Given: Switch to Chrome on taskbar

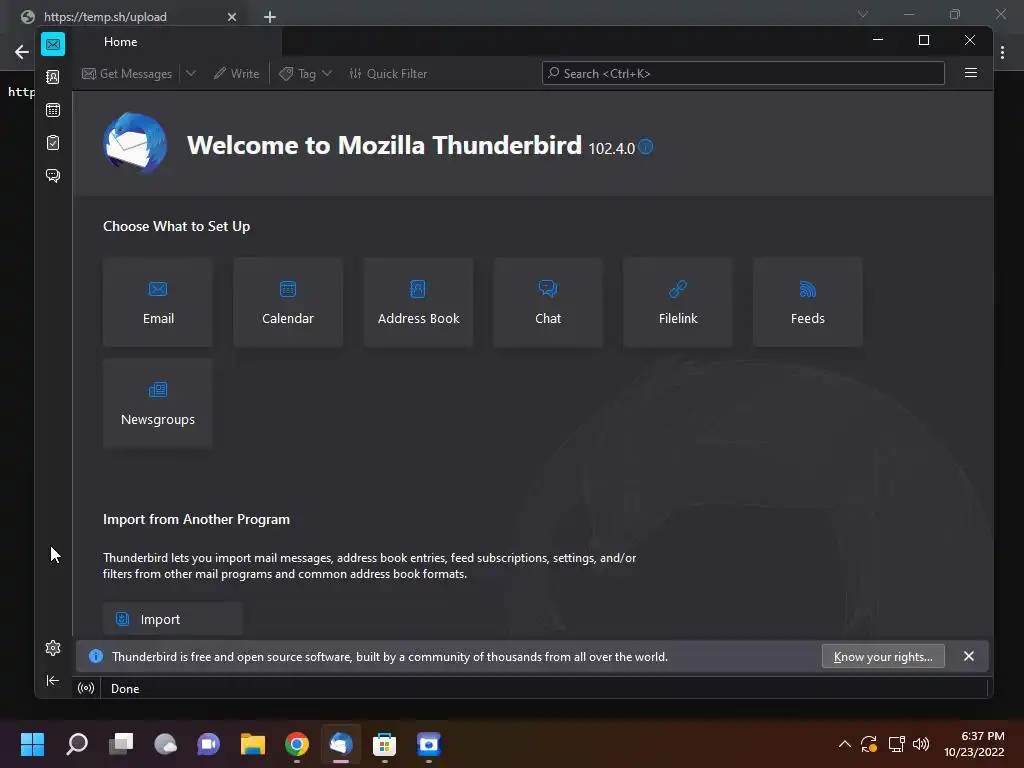Looking at the screenshot, I should 296,744.
